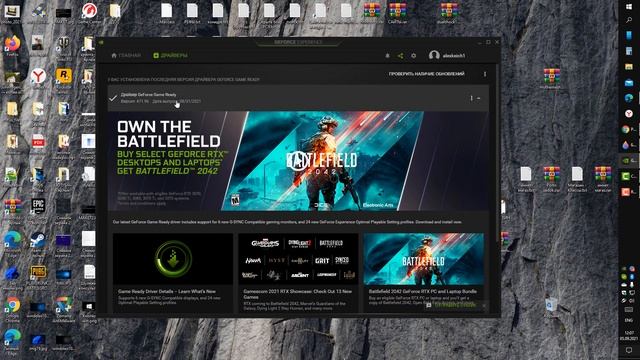Click the Firefox desktop shortcut
640x360 pixels.
(x=12, y=45)
